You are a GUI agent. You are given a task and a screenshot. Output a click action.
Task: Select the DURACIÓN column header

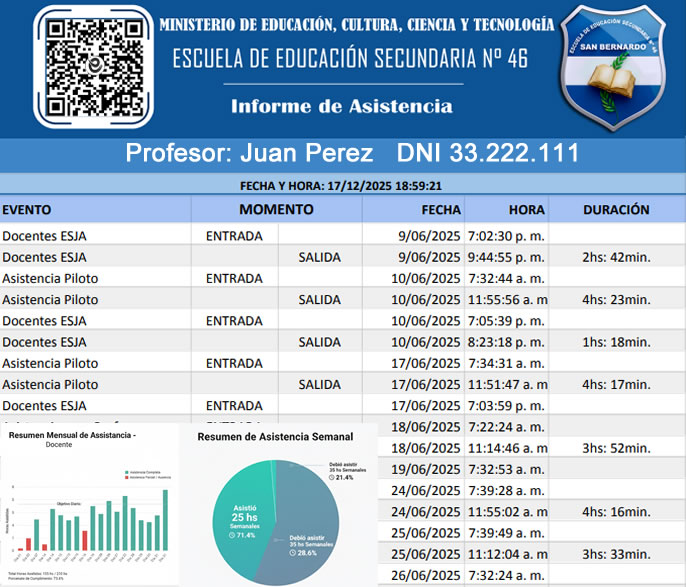(616, 210)
